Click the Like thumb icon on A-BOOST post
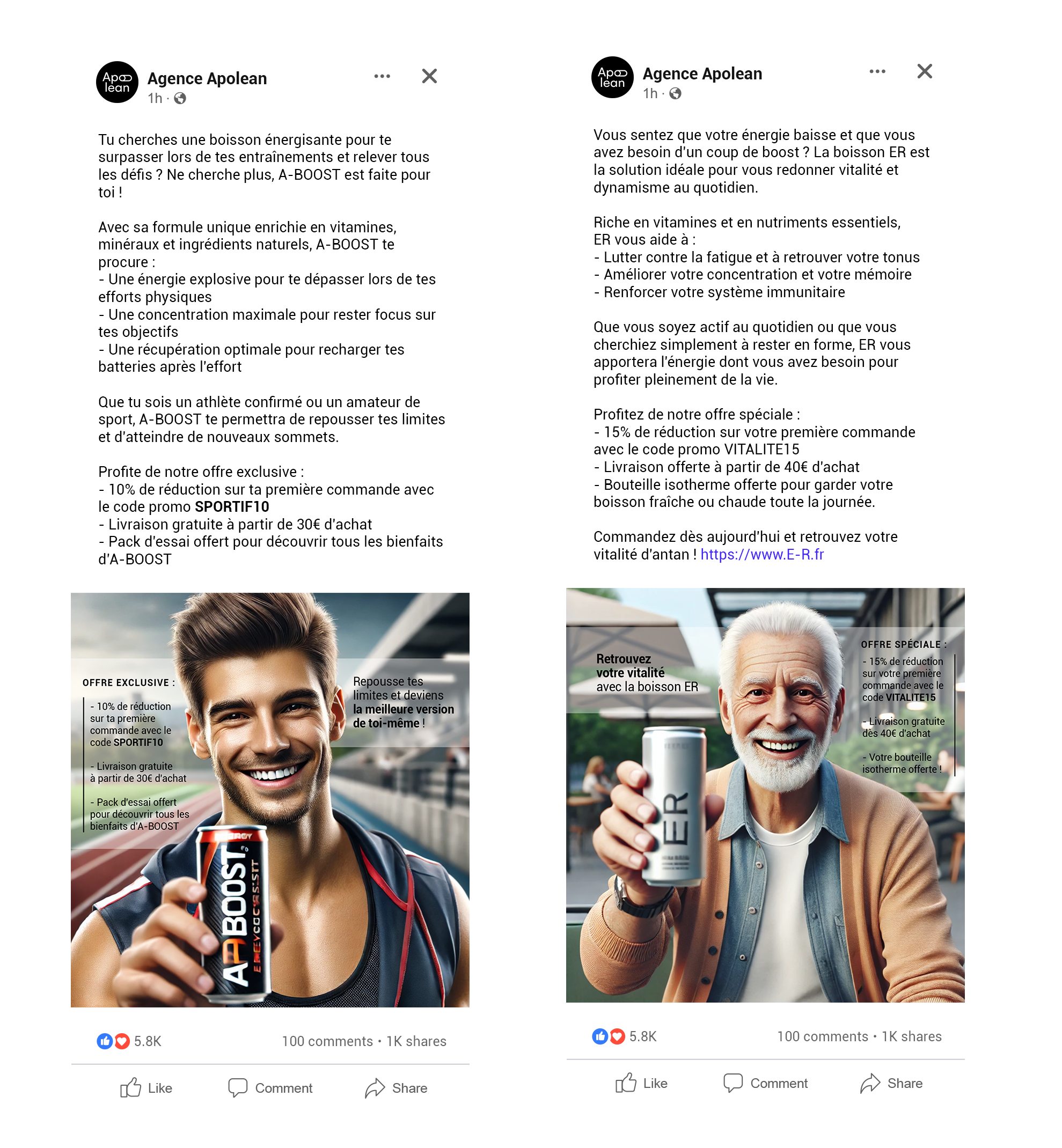 click(x=130, y=1088)
